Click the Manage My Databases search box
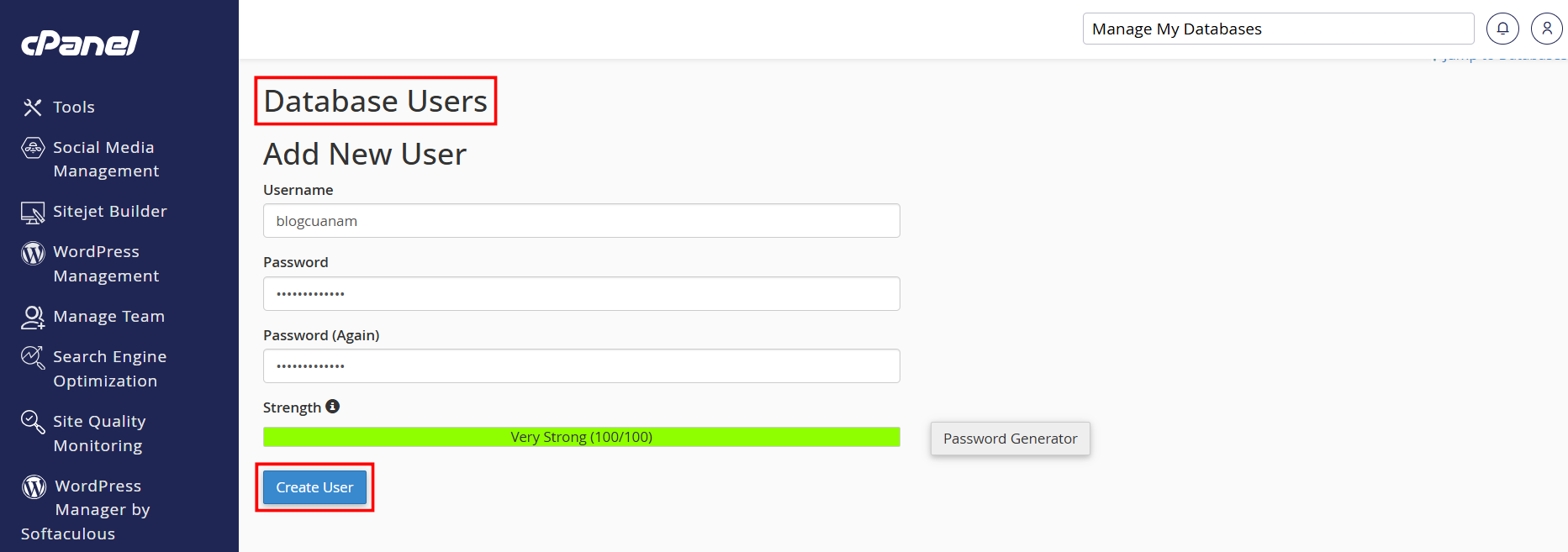 coord(1277,28)
